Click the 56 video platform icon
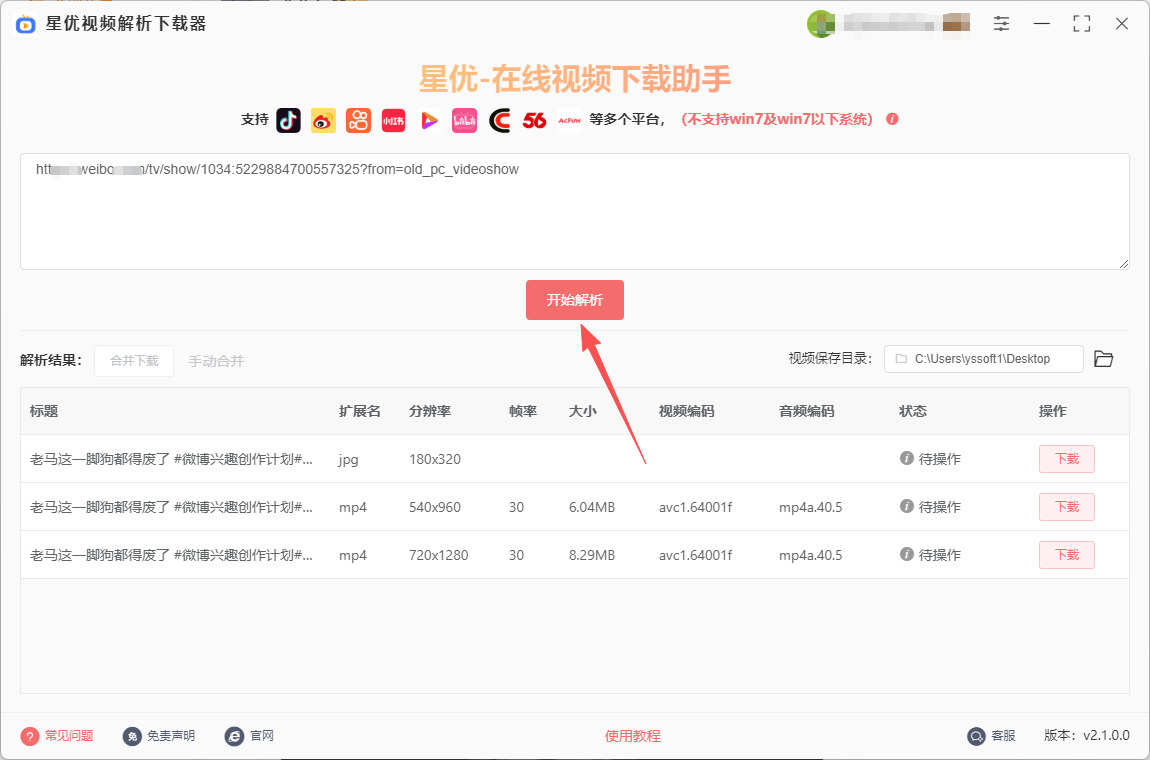The width and height of the screenshot is (1150, 760). click(535, 120)
